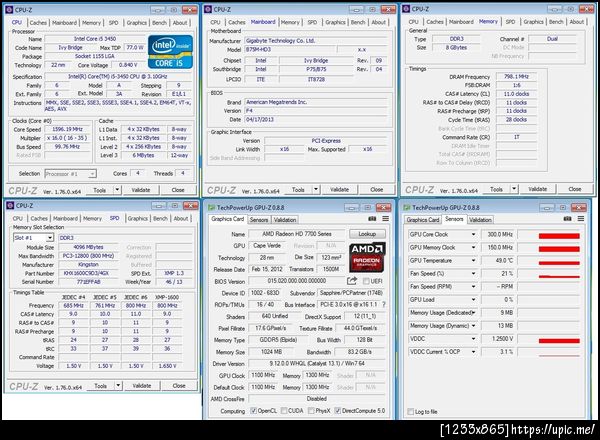The height and width of the screenshot is (440, 600).
Task: Open Memory Usage (Dedicated) sensor dropdown
Action: coord(473,313)
